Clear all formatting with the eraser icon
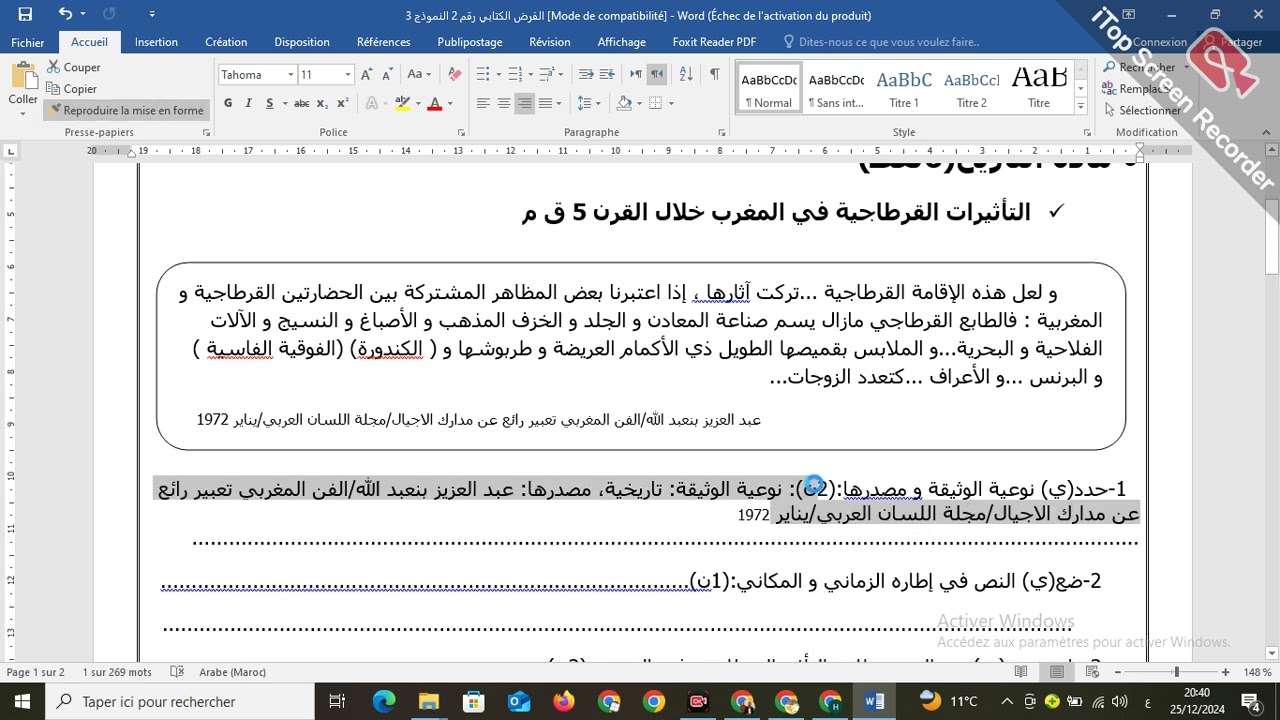This screenshot has height=720, width=1280. 455,75
